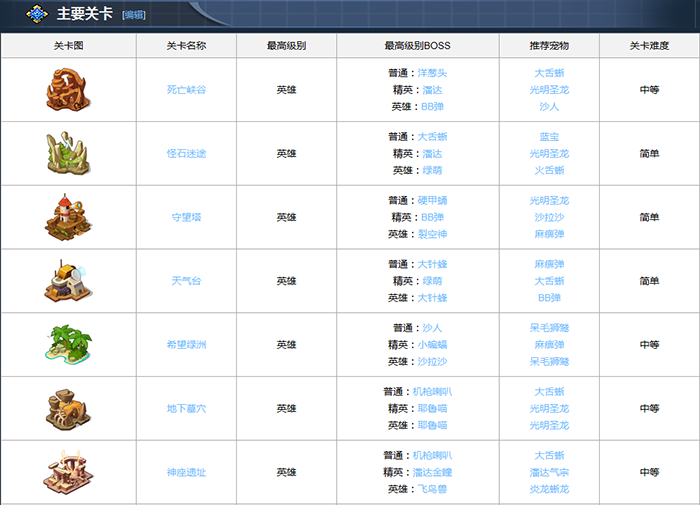Viewport: 700px width, 505px height.
Task: Open the 死亡峡谷 level name link
Action: tap(186, 90)
